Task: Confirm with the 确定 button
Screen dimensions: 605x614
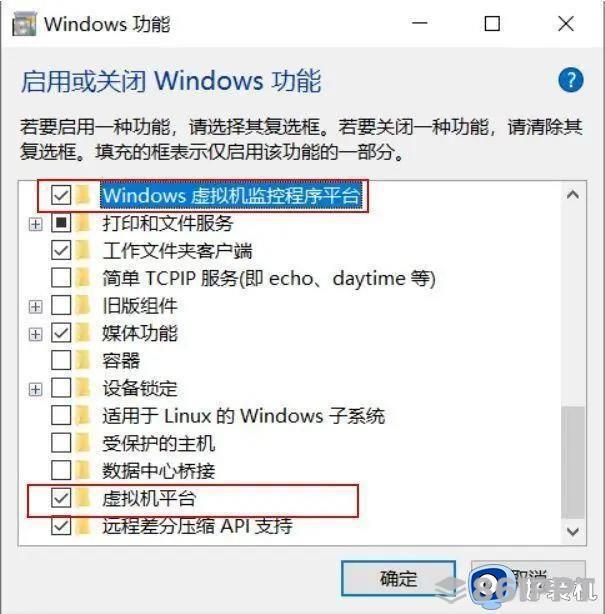Action: (398, 578)
